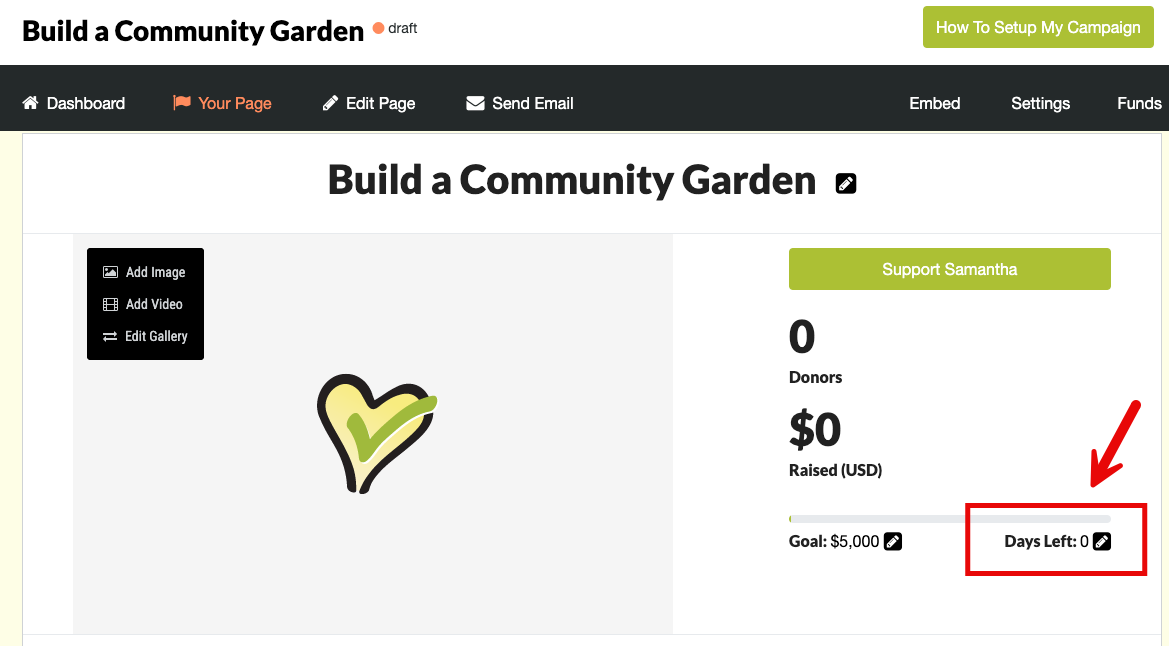Click the flag icon for Your Page
1169x646 pixels.
click(x=182, y=103)
